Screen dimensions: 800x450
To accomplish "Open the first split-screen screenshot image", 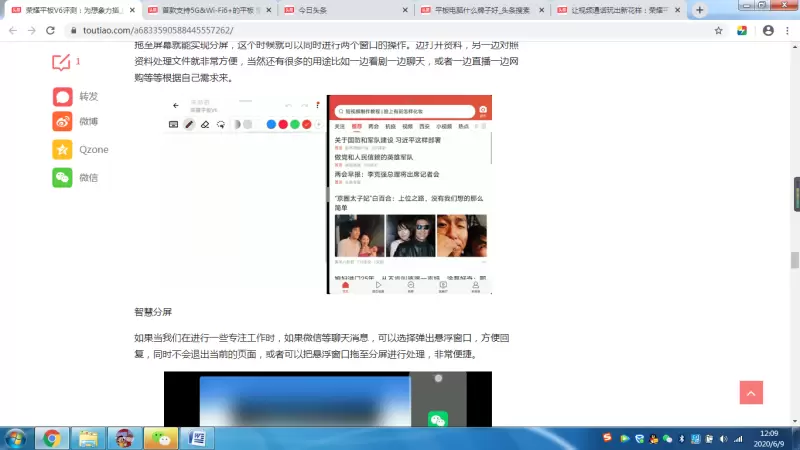I will (328, 194).
